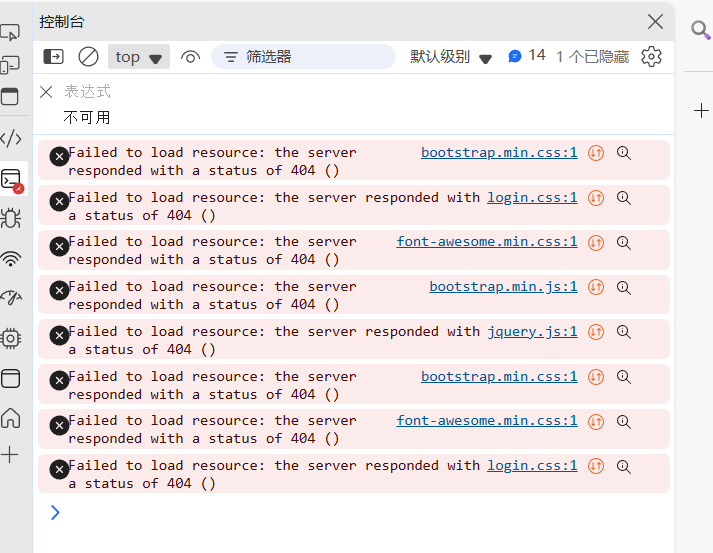Toggle the console sidebar panel

[53, 57]
